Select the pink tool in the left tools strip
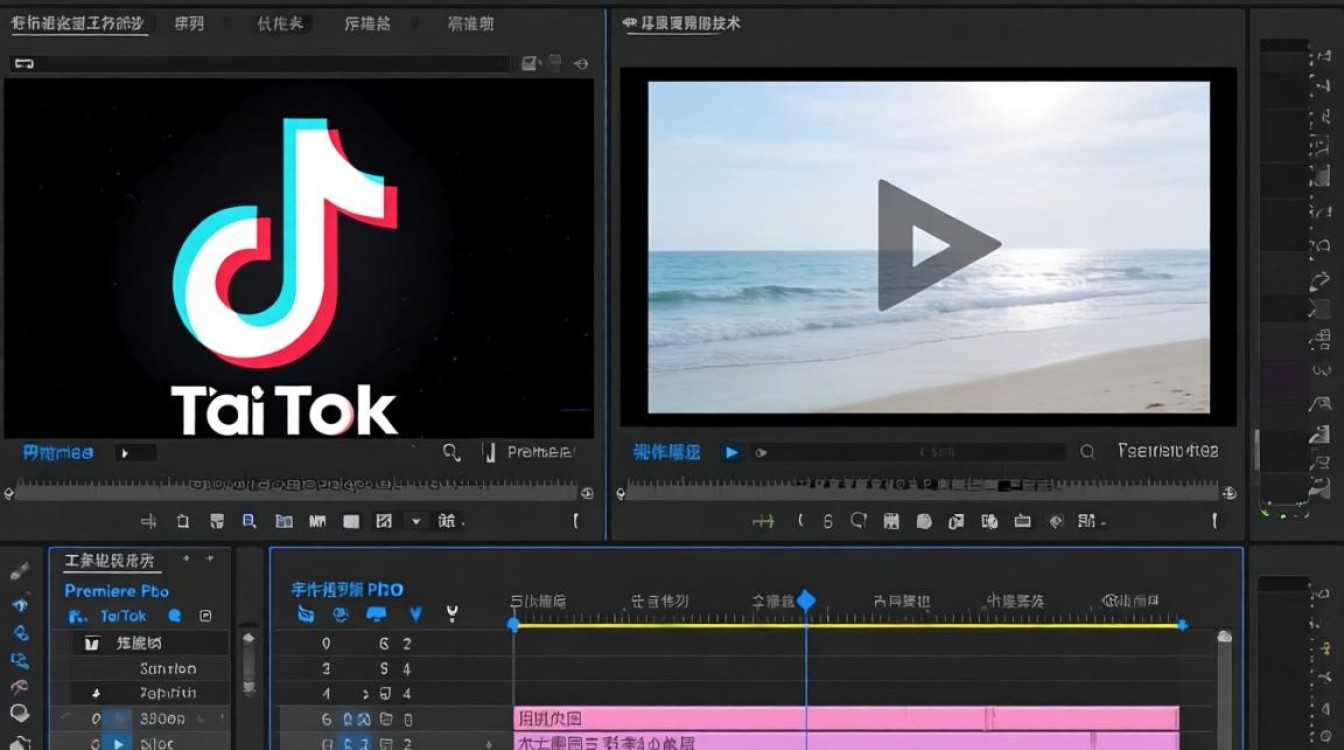The width and height of the screenshot is (1344, 750). [x=19, y=688]
